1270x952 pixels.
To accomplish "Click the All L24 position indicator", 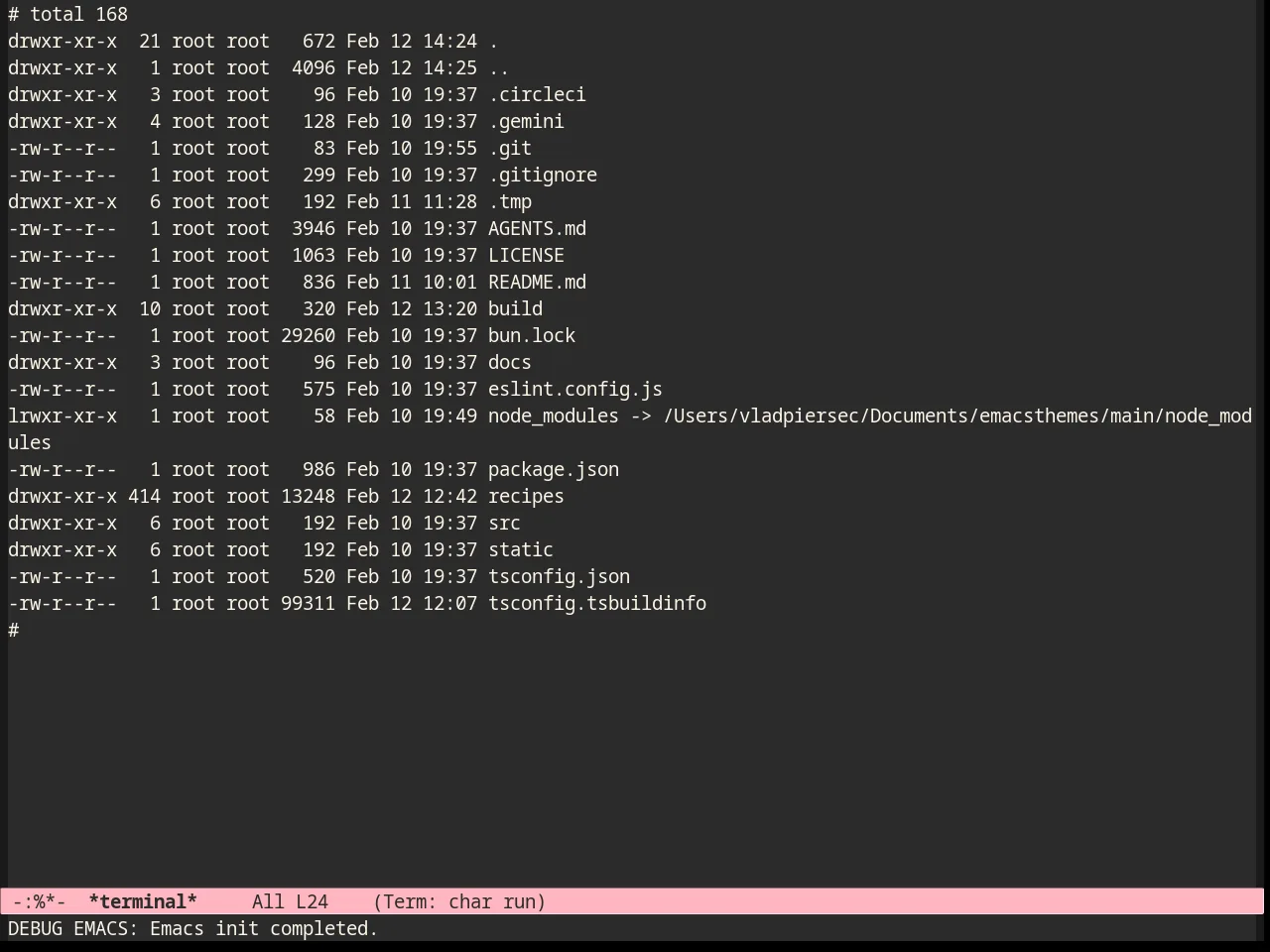I will point(290,901).
